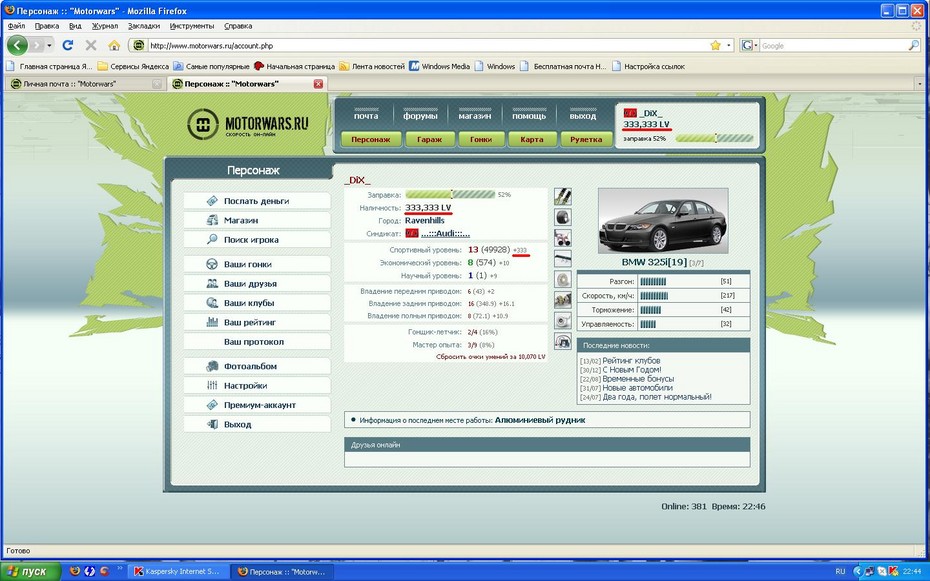
Task: Go to the Гонки section
Action: pos(481,139)
